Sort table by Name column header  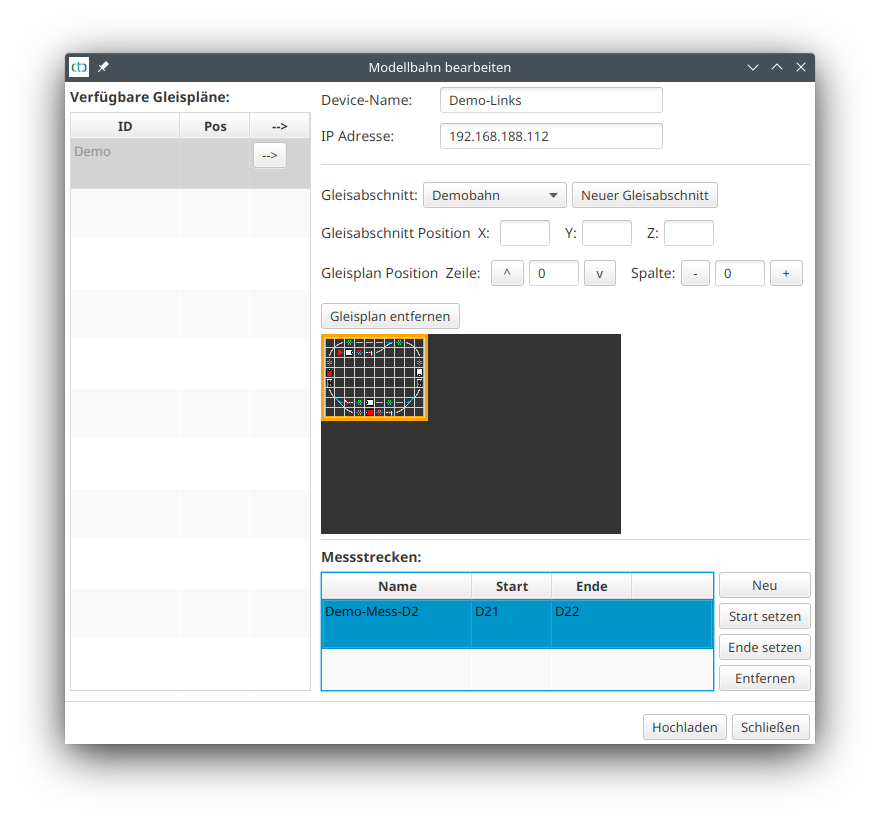coord(397,586)
